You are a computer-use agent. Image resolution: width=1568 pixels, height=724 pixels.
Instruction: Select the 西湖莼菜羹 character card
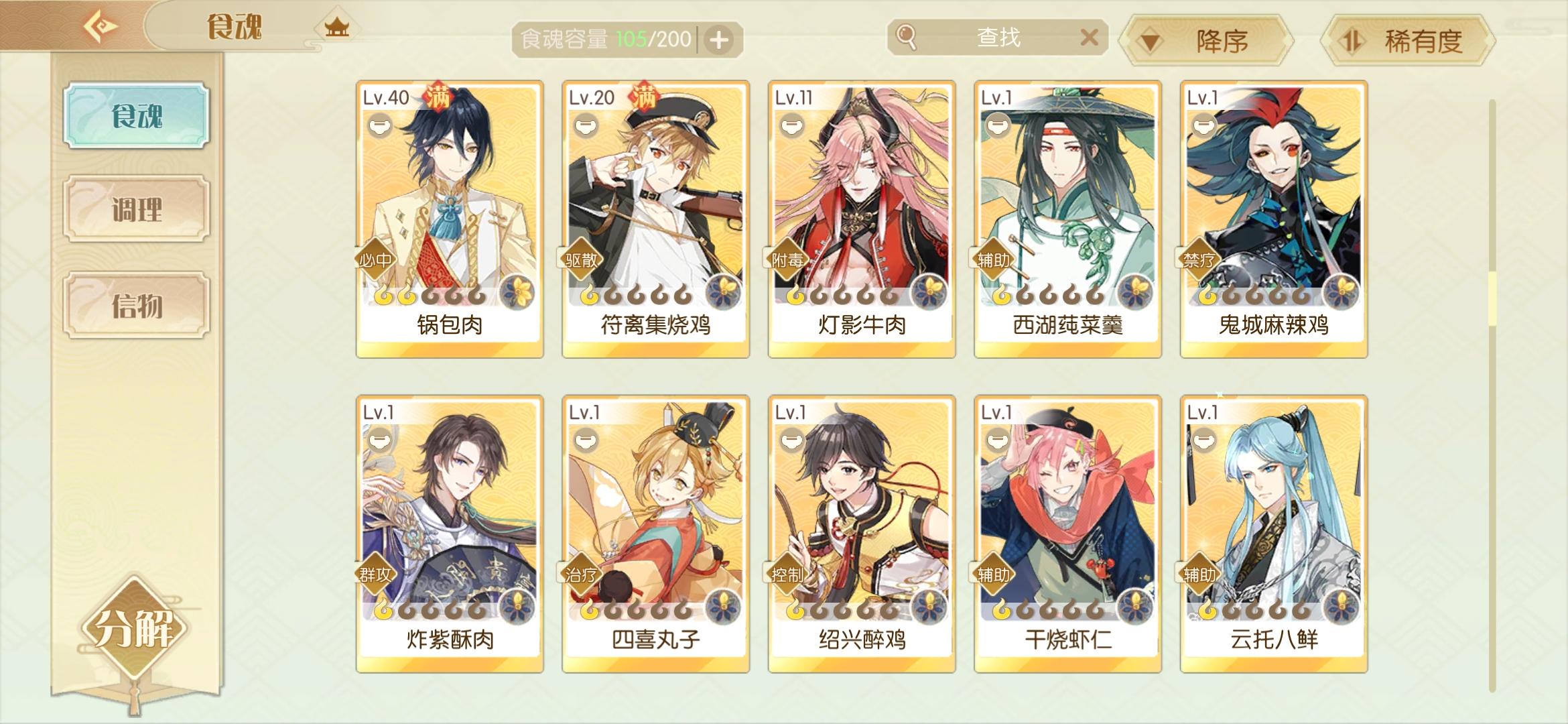(x=1067, y=219)
